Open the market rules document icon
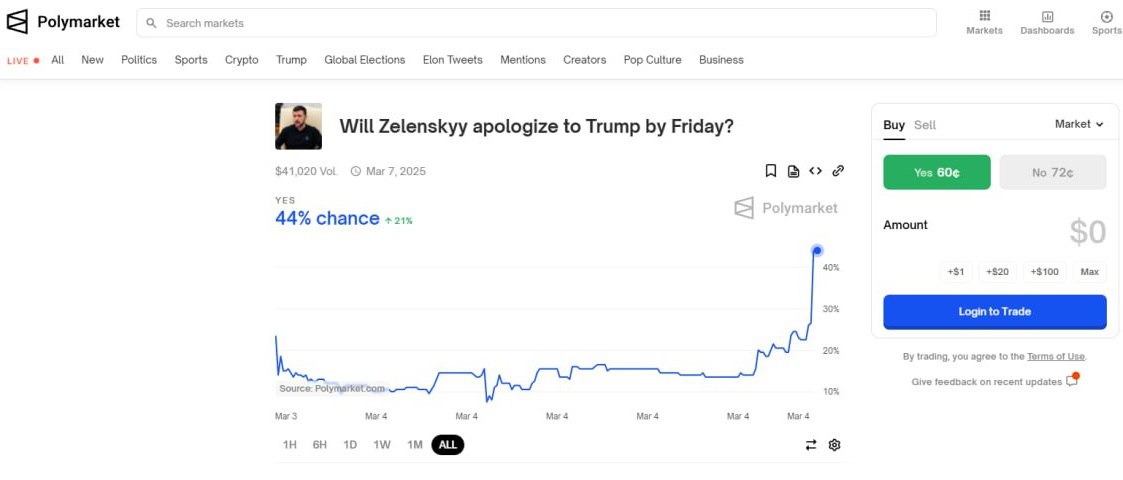Screen dimensions: 1123x480 point(793,171)
